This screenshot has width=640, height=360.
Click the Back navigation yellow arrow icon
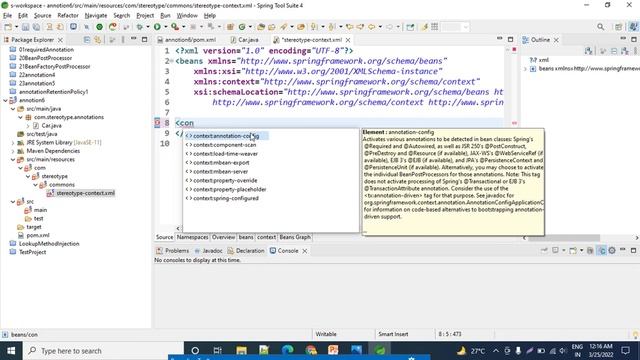(371, 27)
